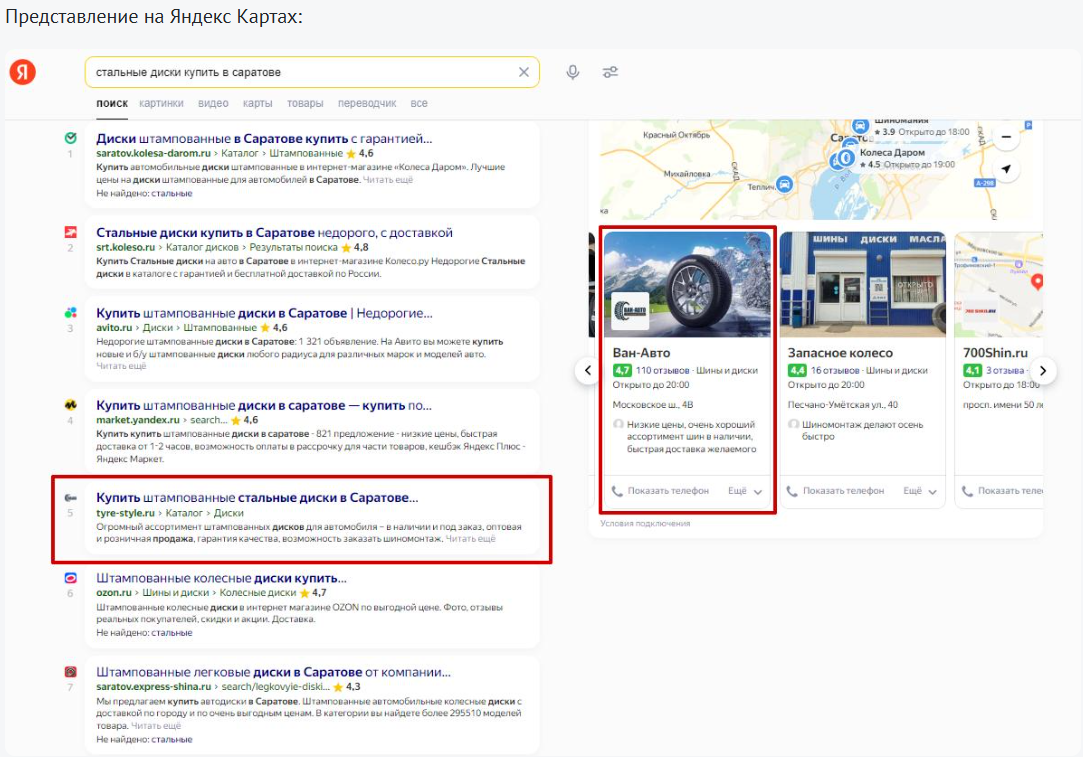Open Запасное колесо '16 отзывов' reviews
1083x757 pixels.
pos(834,370)
